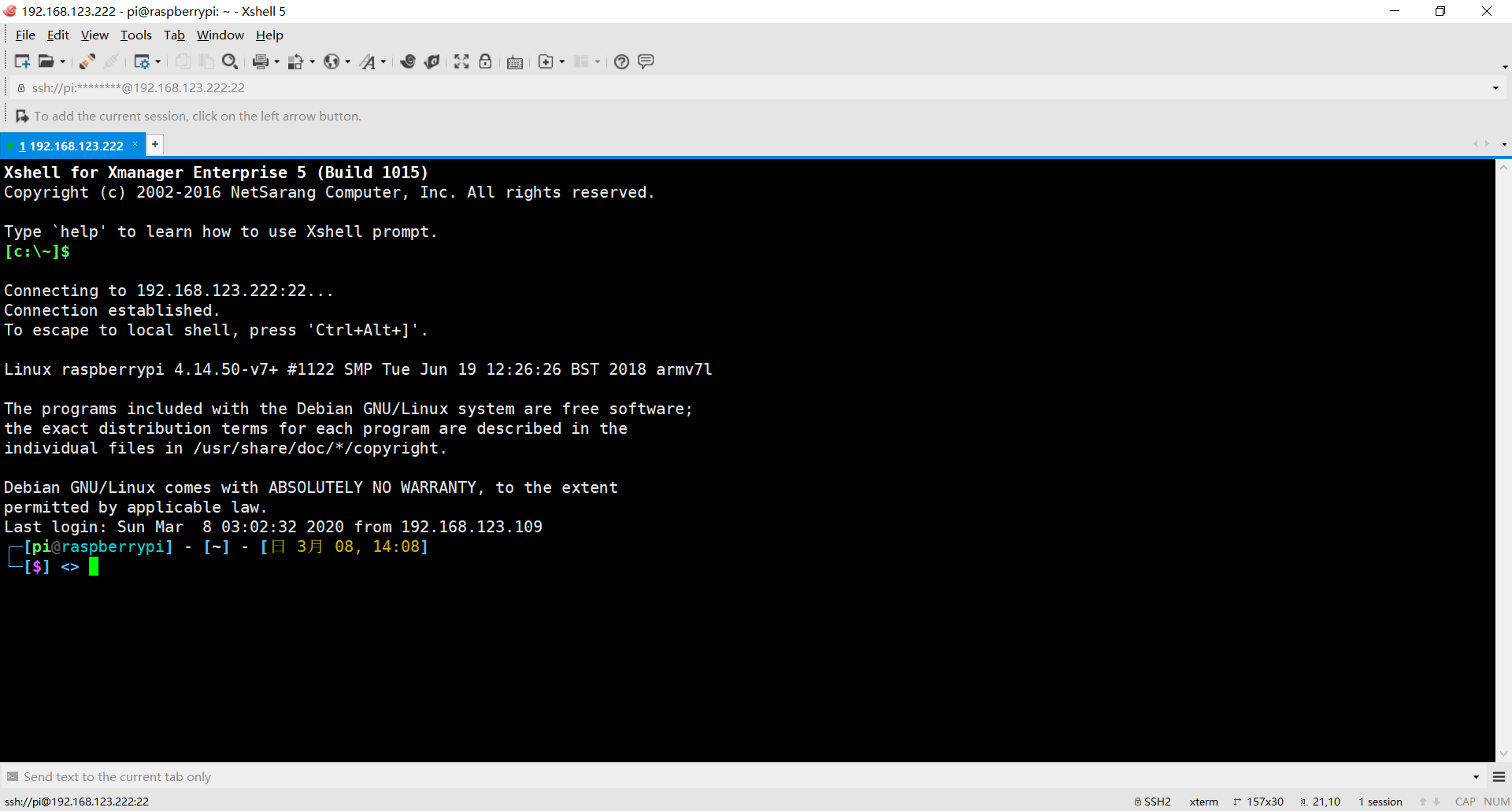Click the toolbar overflow options arrow
Screen dimensions: 1512x811
(1505, 67)
